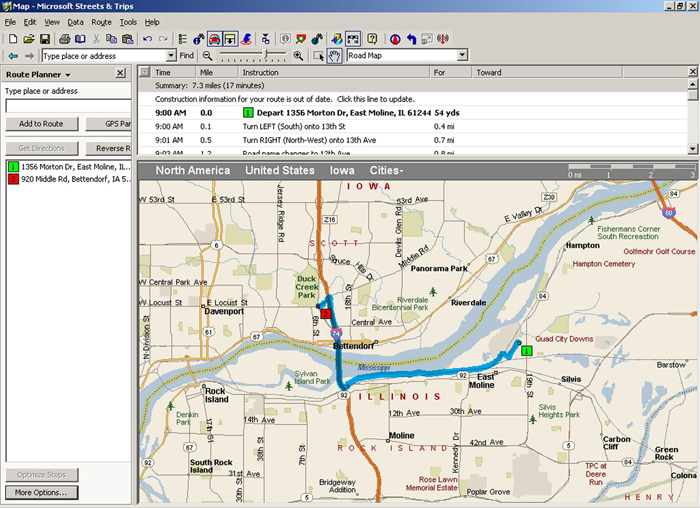The image size is (700, 508).
Task: Click the More Options button
Action: (x=41, y=492)
